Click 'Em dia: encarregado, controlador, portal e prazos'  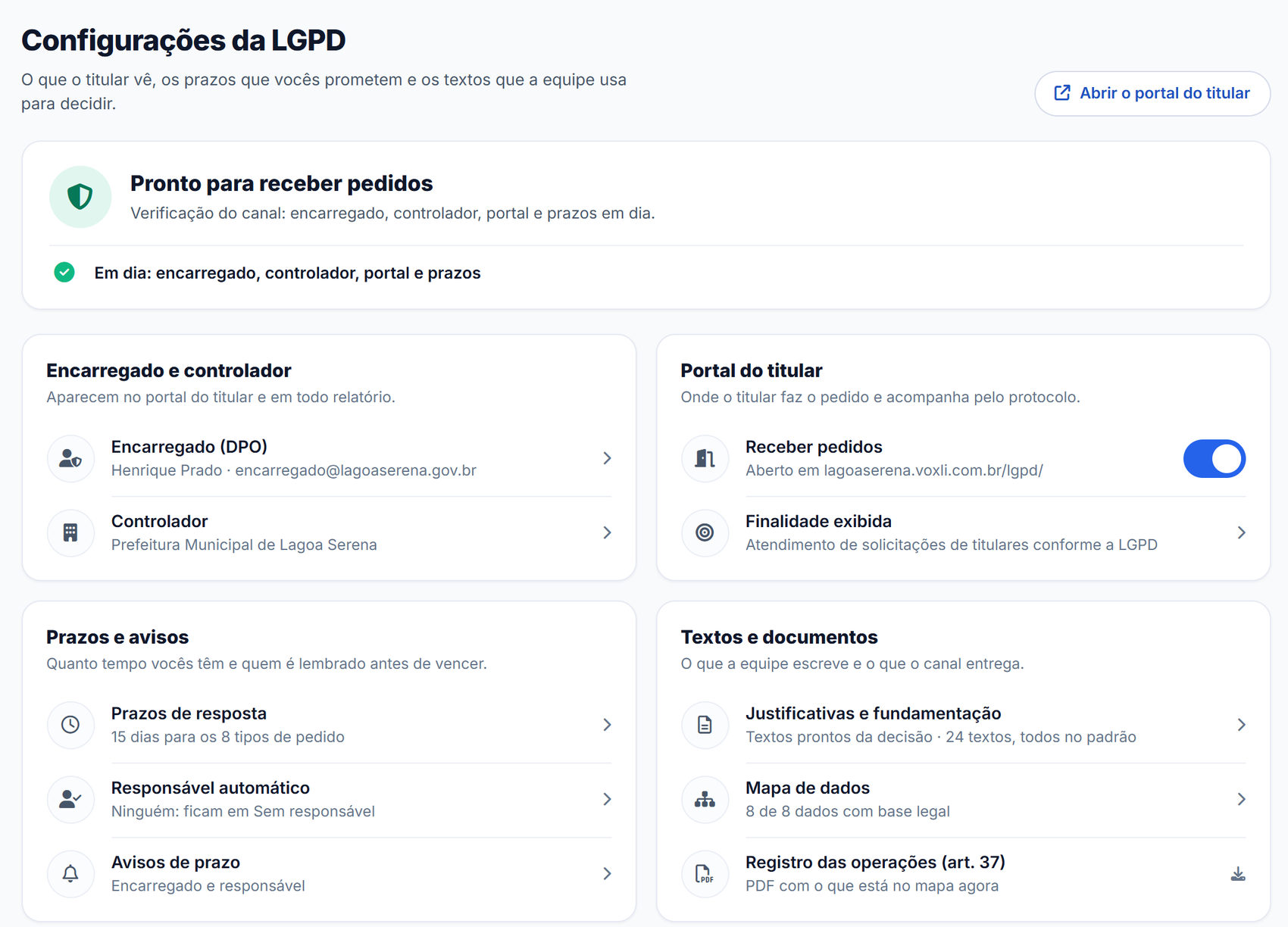[x=287, y=273]
